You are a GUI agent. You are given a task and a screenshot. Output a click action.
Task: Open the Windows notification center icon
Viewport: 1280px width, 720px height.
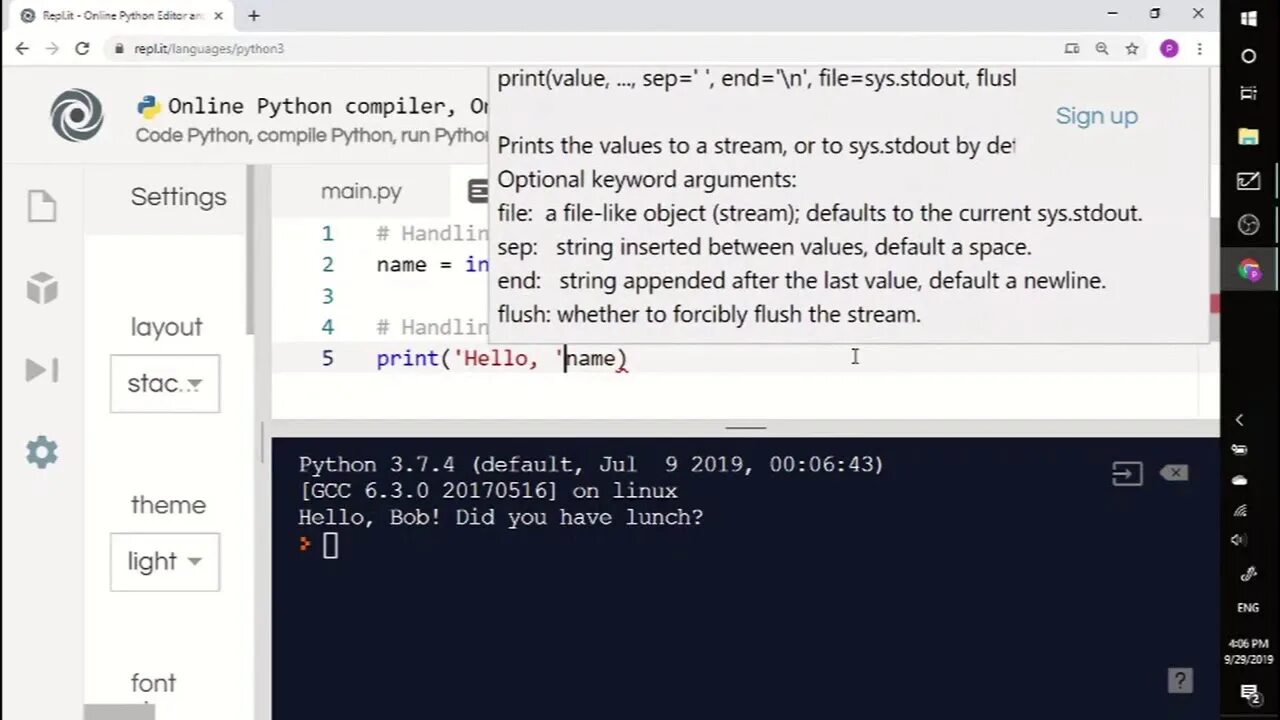click(1249, 692)
